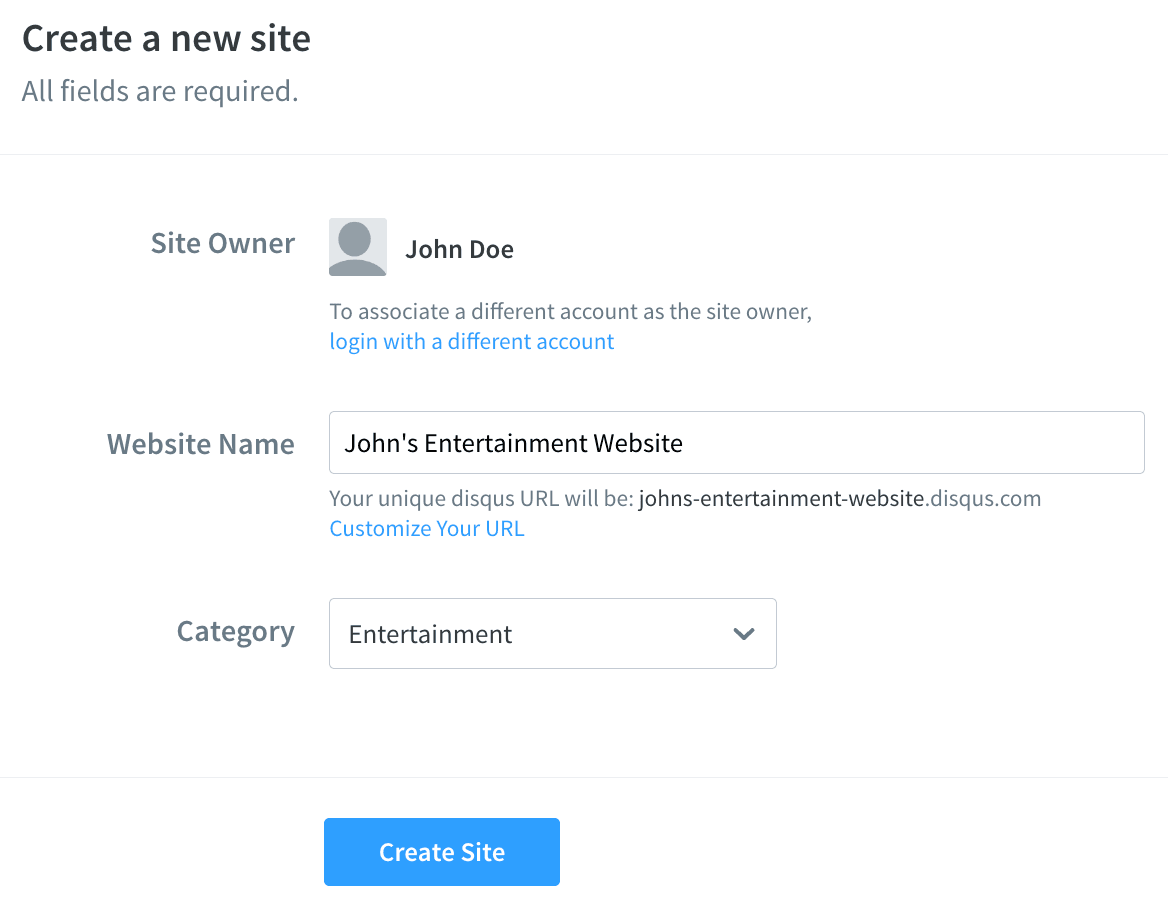Screen dimensions: 1168x918
Task: Open the "Customize Your URL" link
Action: click(x=426, y=529)
